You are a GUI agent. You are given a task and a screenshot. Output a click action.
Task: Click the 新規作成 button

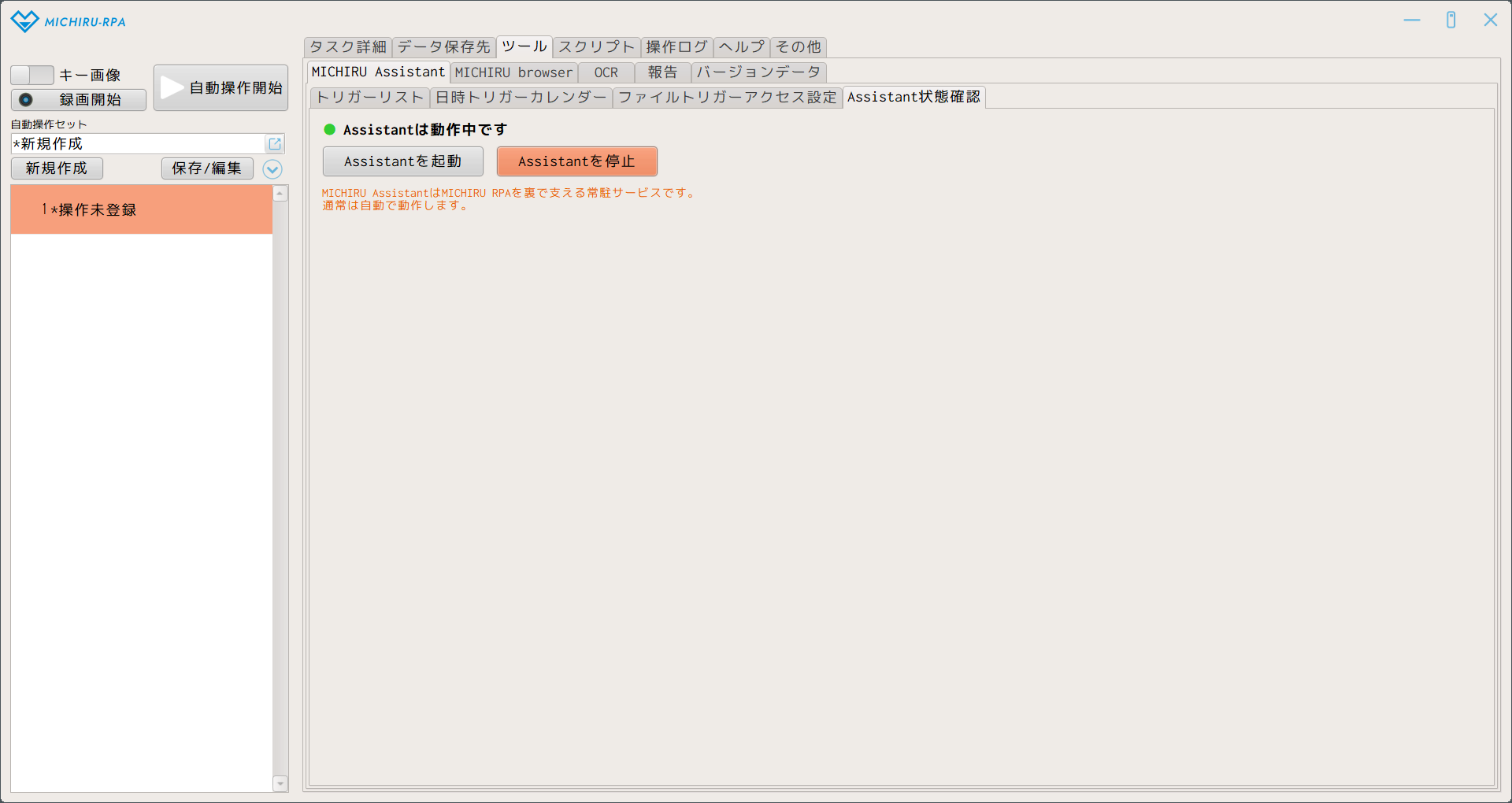tap(57, 168)
